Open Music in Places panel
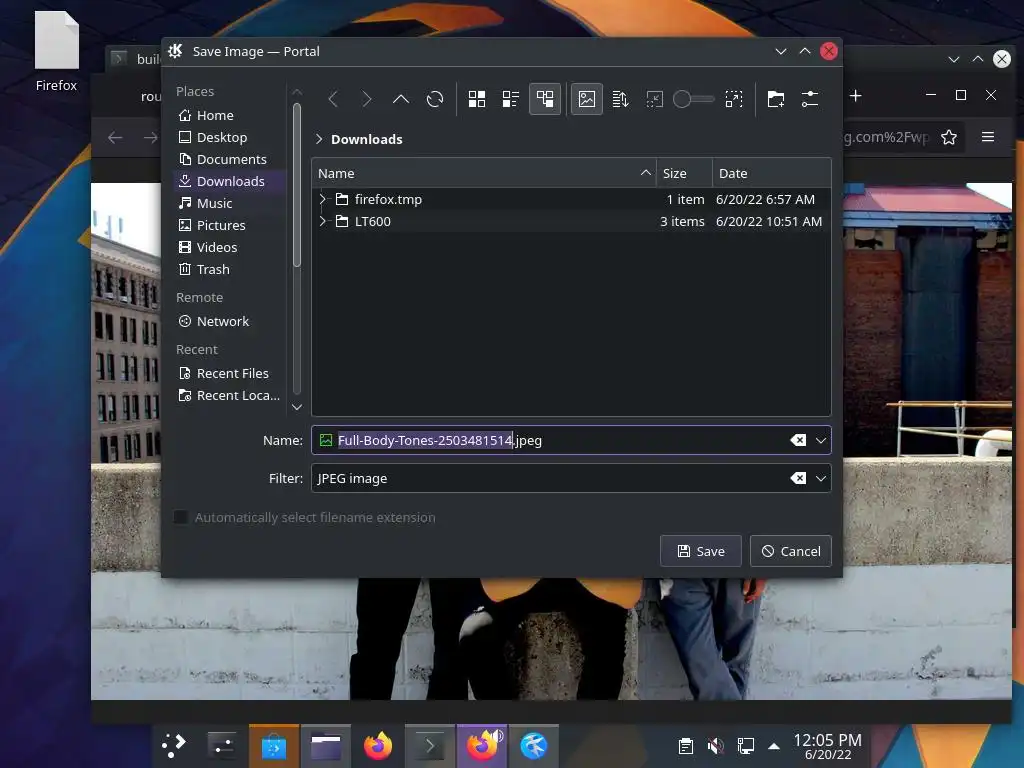Viewport: 1024px width, 768px height. (229, 204)
